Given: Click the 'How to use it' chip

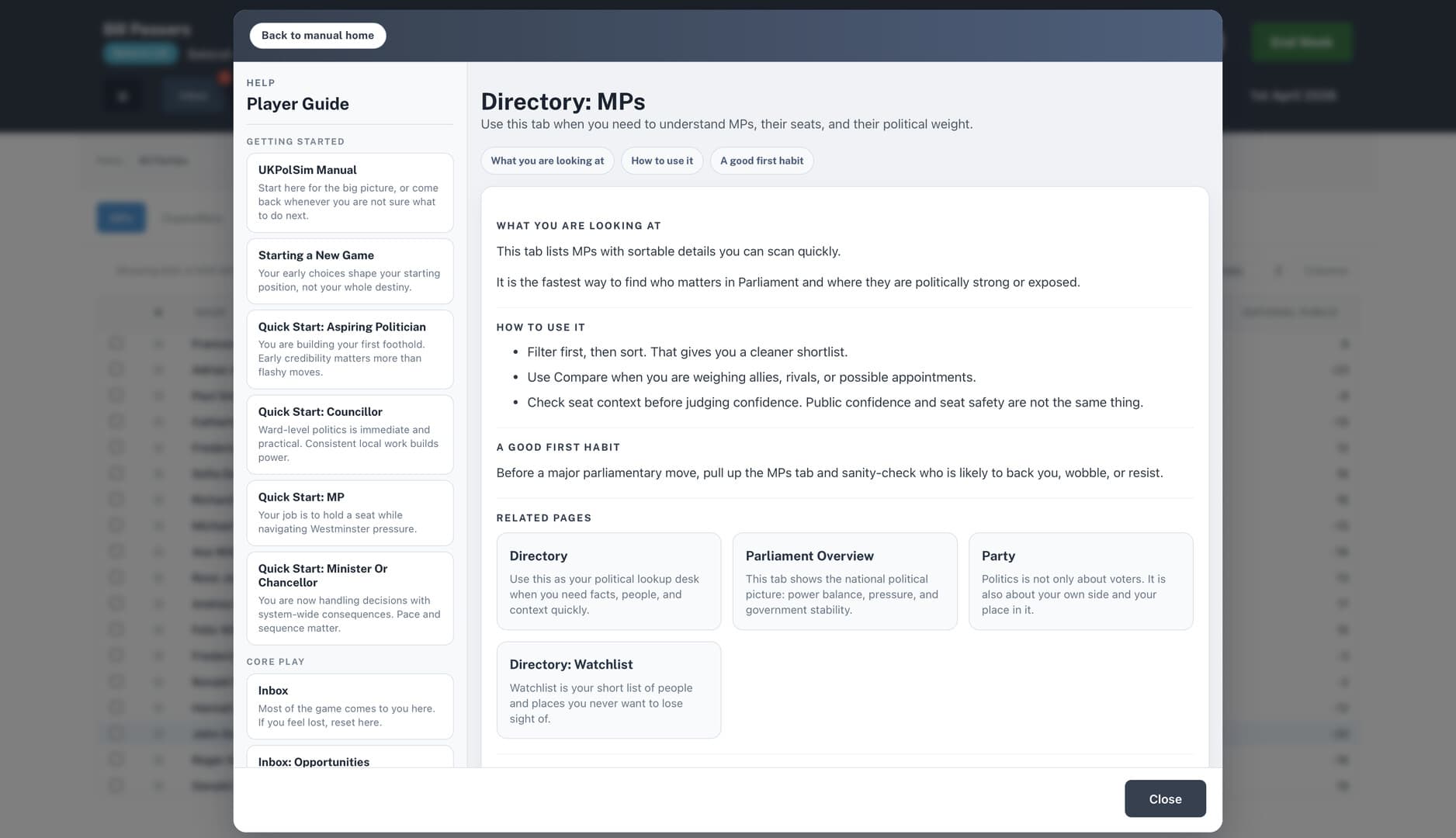Looking at the screenshot, I should (x=661, y=161).
